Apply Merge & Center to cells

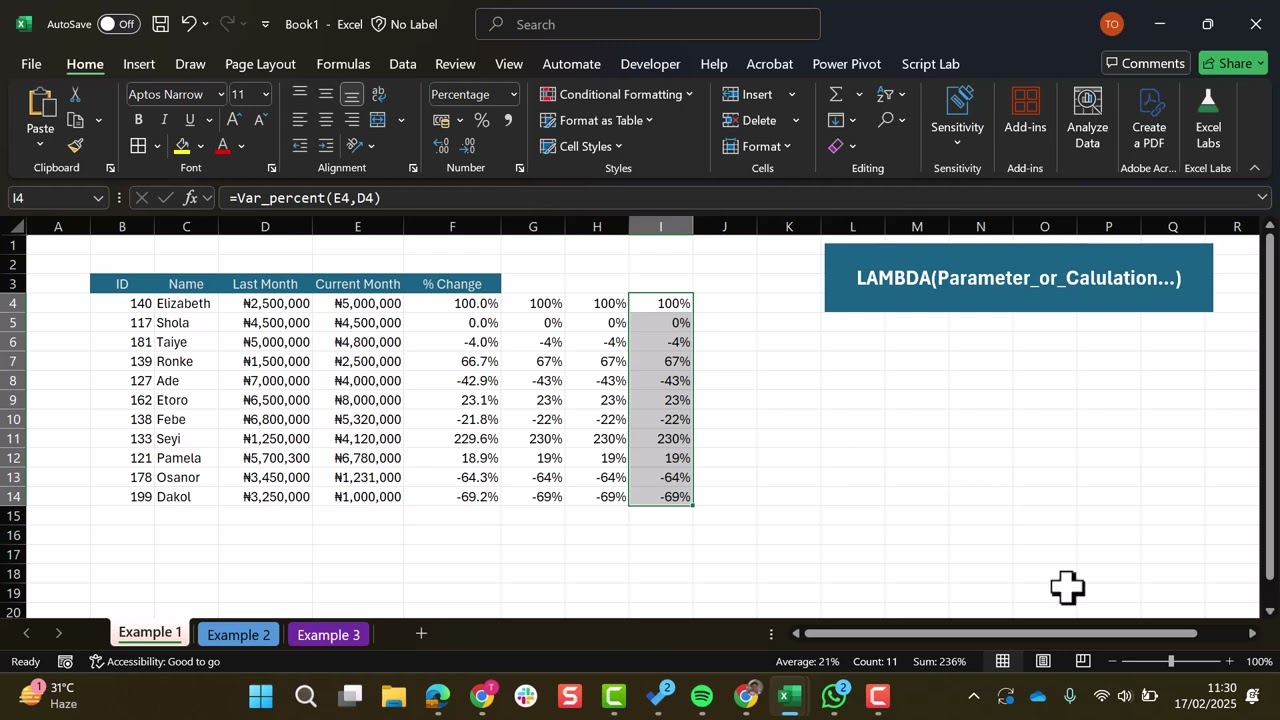[x=378, y=120]
